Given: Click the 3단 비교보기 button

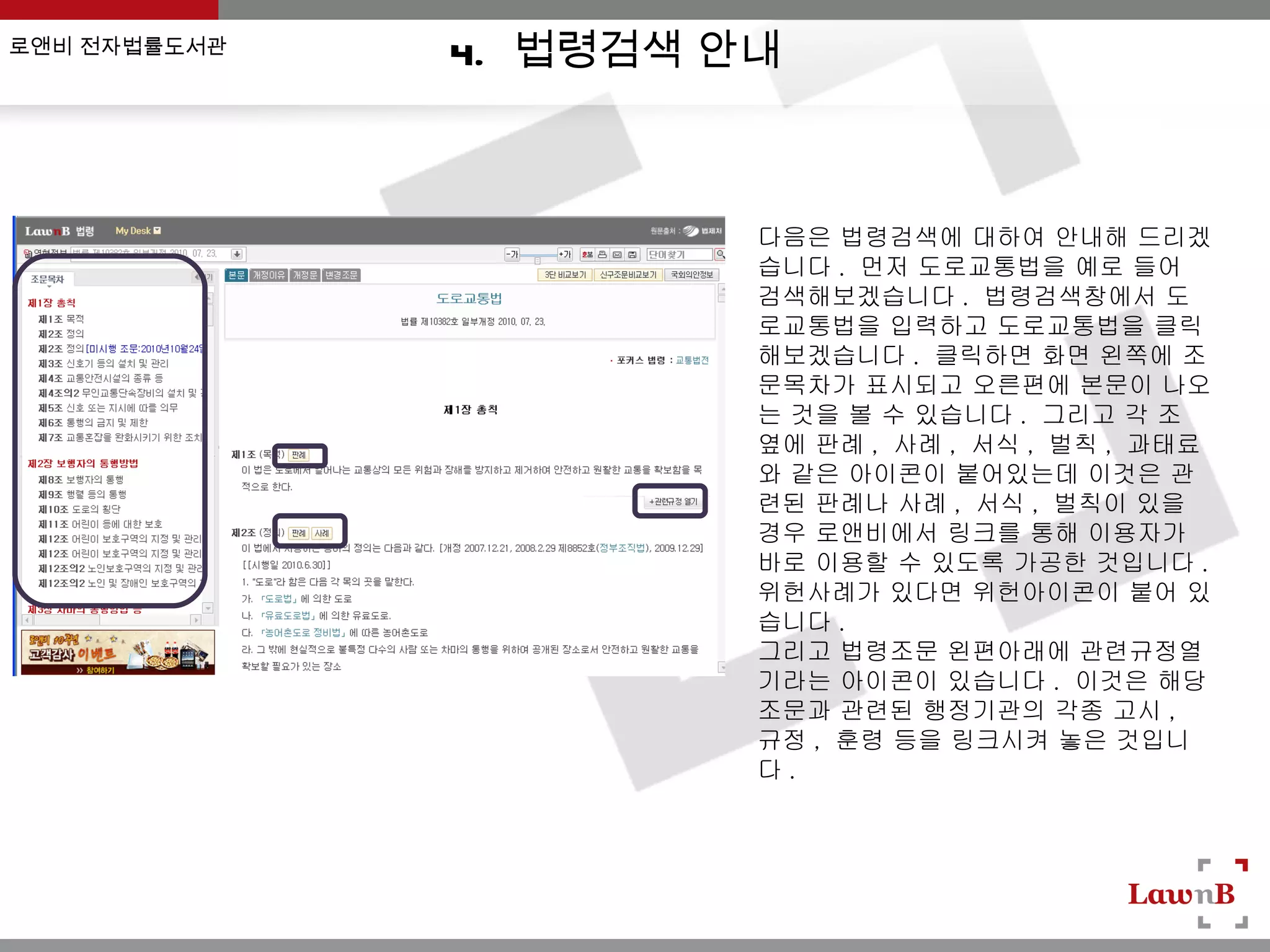Looking at the screenshot, I should coord(564,275).
